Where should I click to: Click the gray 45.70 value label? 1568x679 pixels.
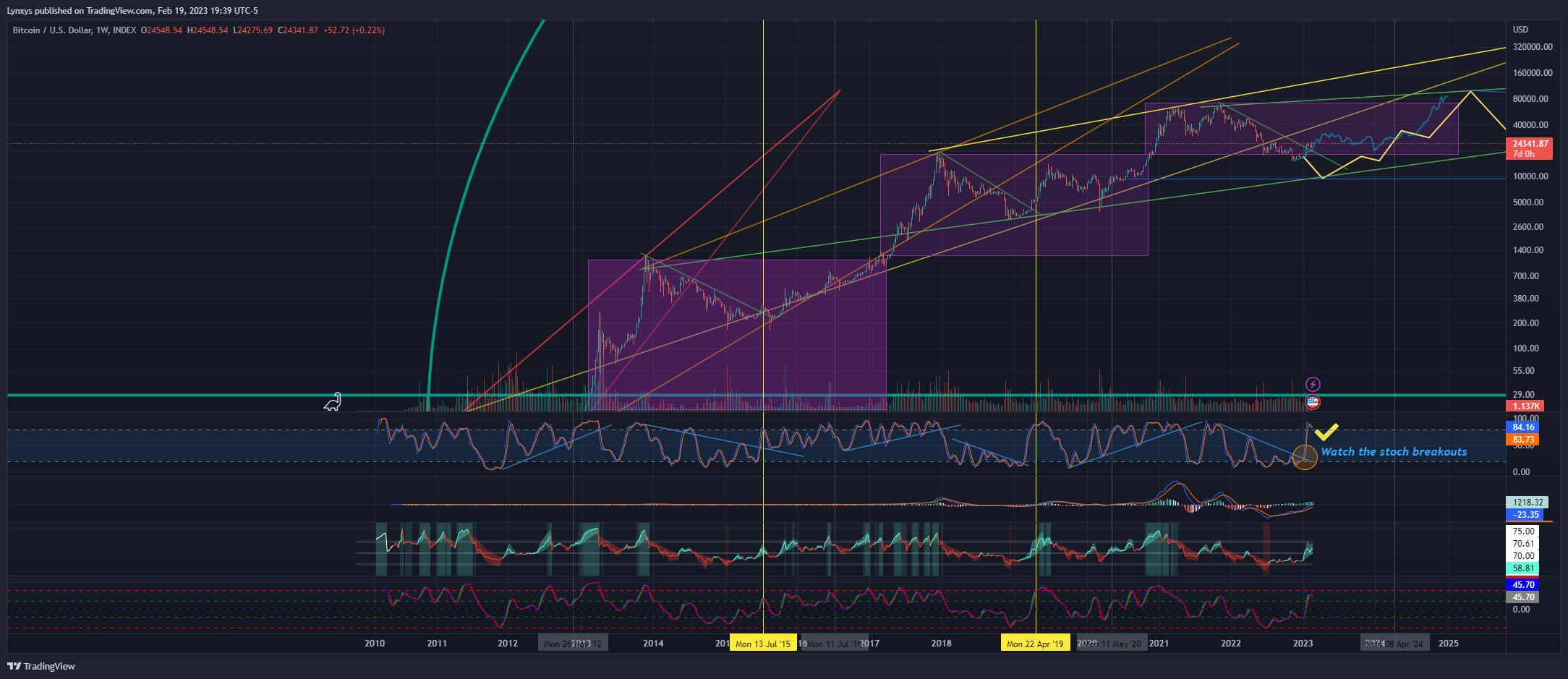(x=1522, y=597)
